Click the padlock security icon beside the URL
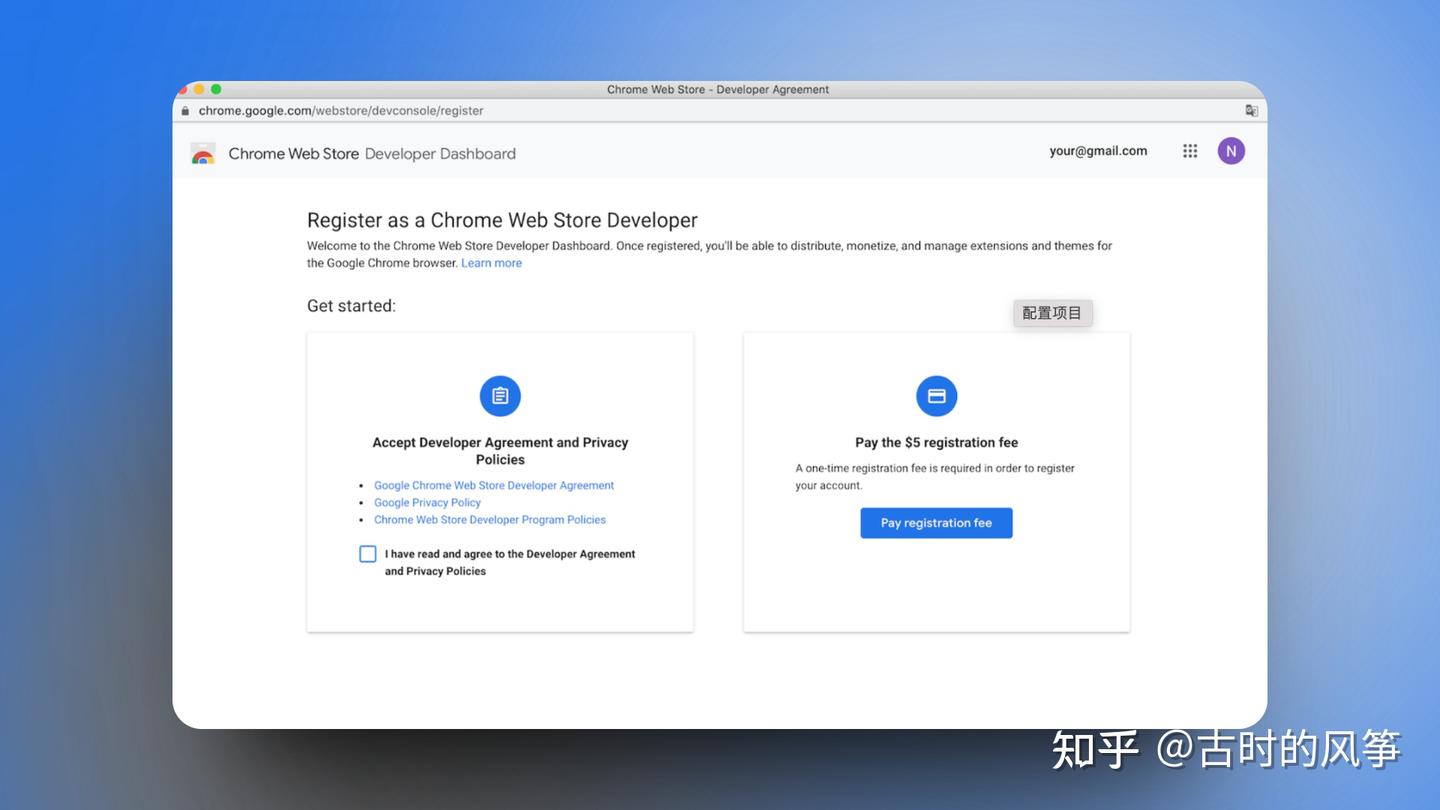 [x=184, y=111]
